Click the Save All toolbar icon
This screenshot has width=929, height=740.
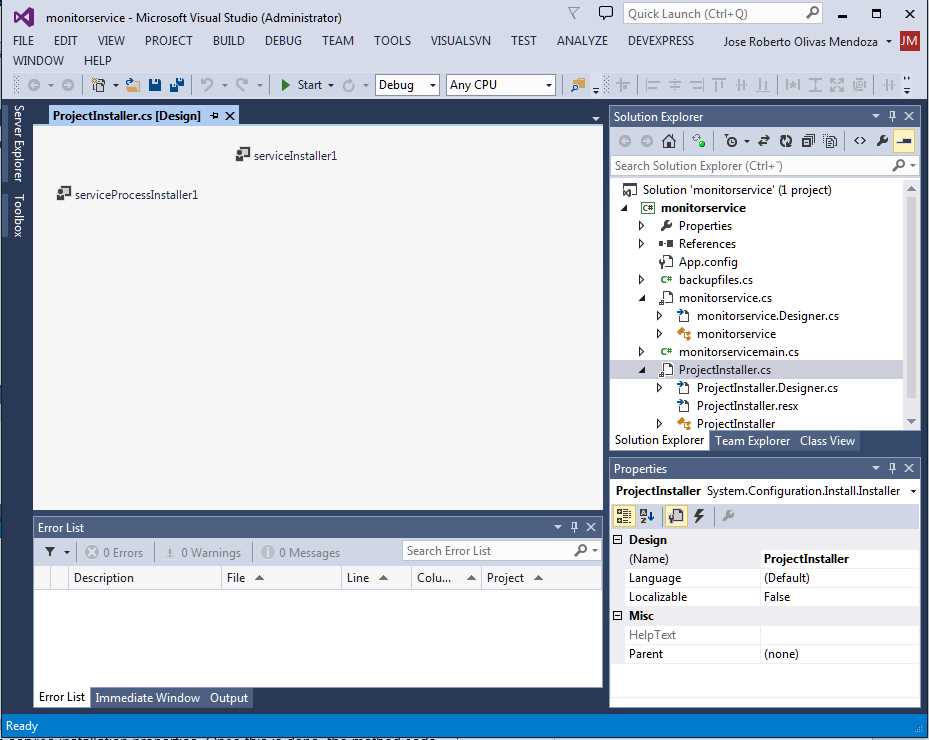(177, 85)
